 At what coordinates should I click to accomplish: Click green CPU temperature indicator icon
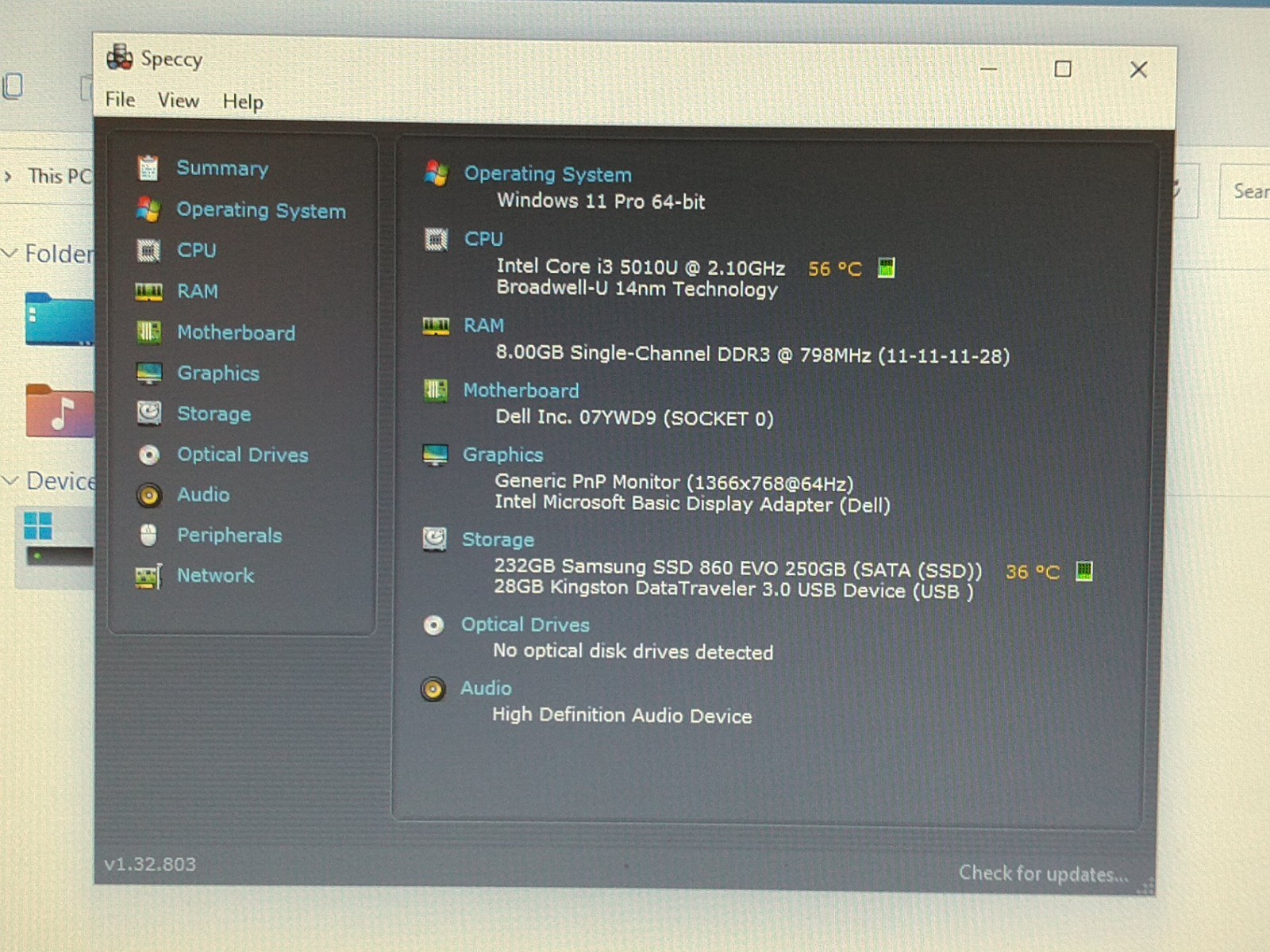tap(886, 268)
